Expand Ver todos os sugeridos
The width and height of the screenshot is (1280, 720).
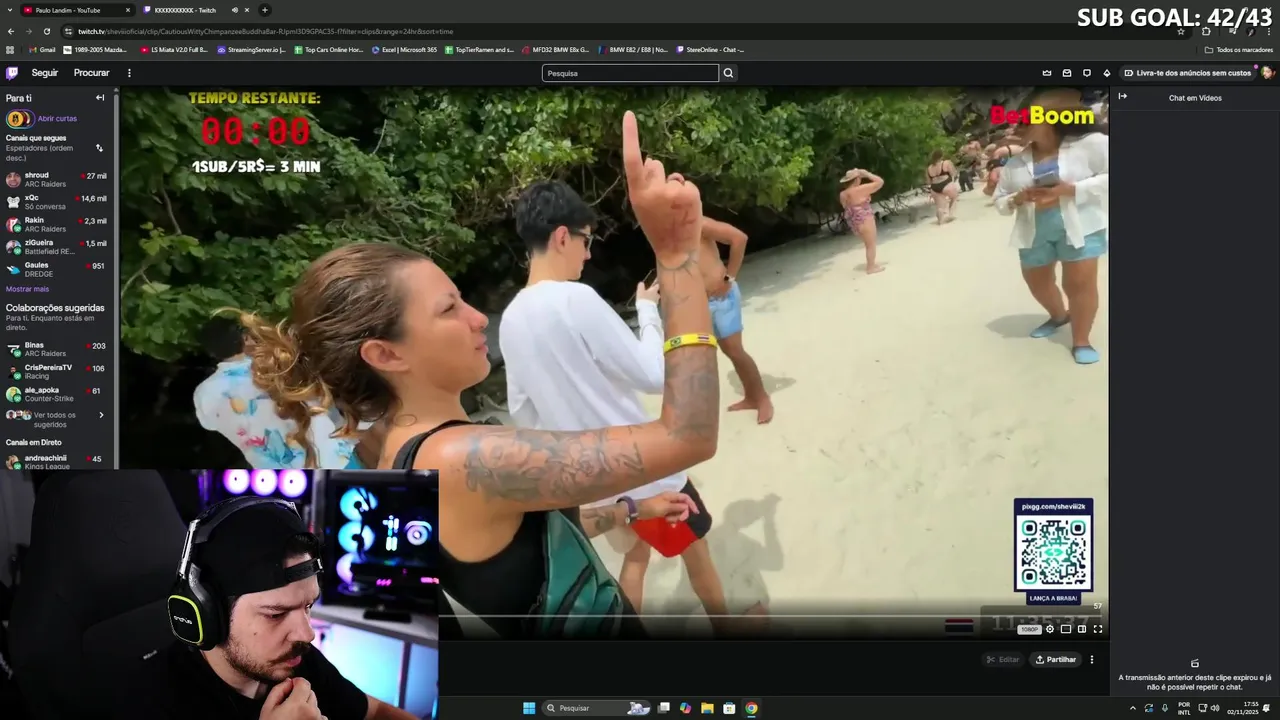[56, 419]
